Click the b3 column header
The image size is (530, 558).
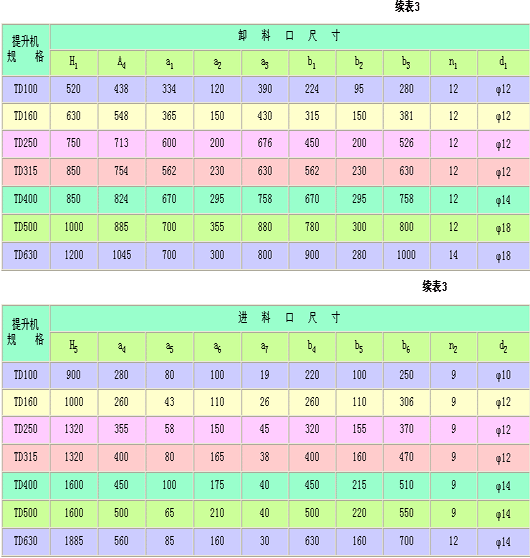pyautogui.click(x=406, y=63)
